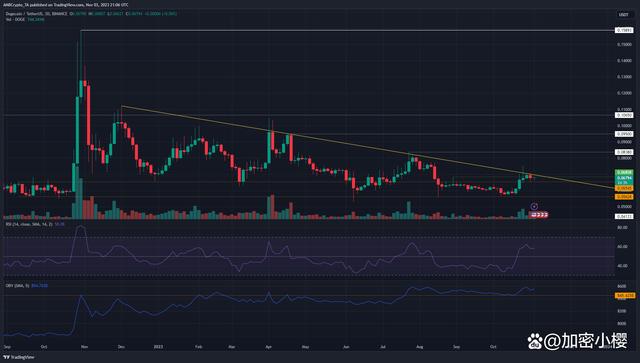Click the lower orange price label

click(624, 197)
